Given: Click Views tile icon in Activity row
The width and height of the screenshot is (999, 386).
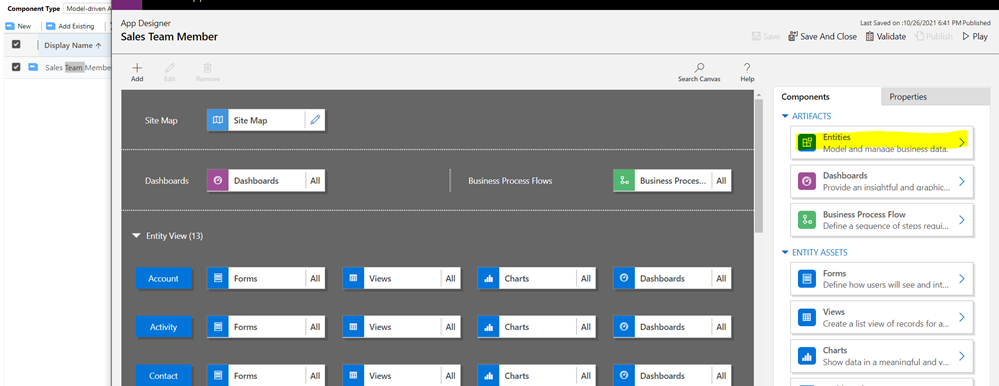Looking at the screenshot, I should pyautogui.click(x=353, y=327).
